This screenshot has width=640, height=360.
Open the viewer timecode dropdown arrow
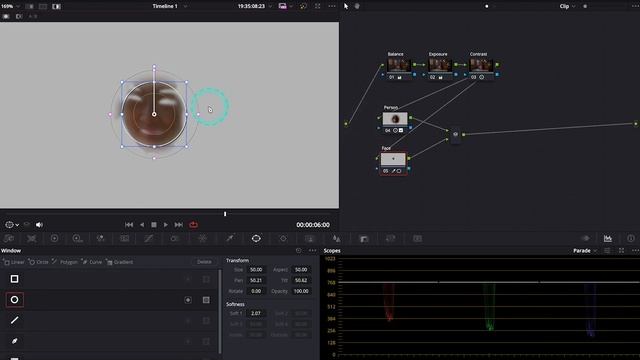[270, 6]
